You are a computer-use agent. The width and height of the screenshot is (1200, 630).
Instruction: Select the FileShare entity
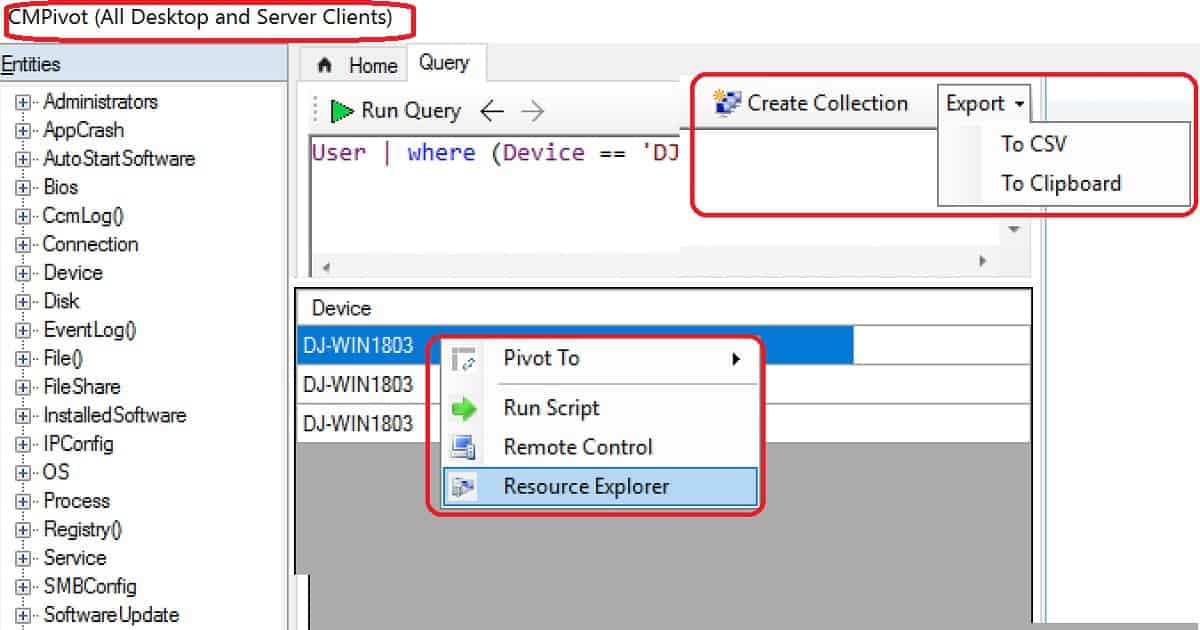pos(82,387)
